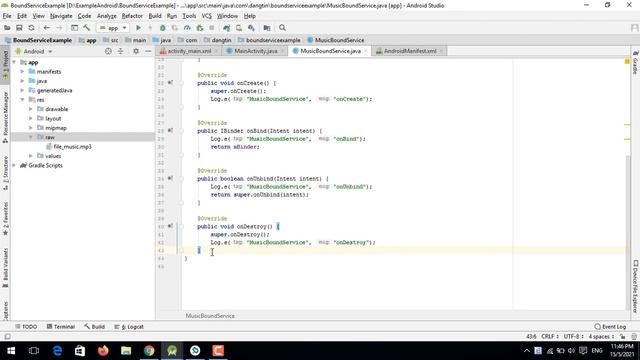Image resolution: width=640 pixels, height=360 pixels.
Task: Click override gutter icon next to onDestroy
Action: [170, 226]
